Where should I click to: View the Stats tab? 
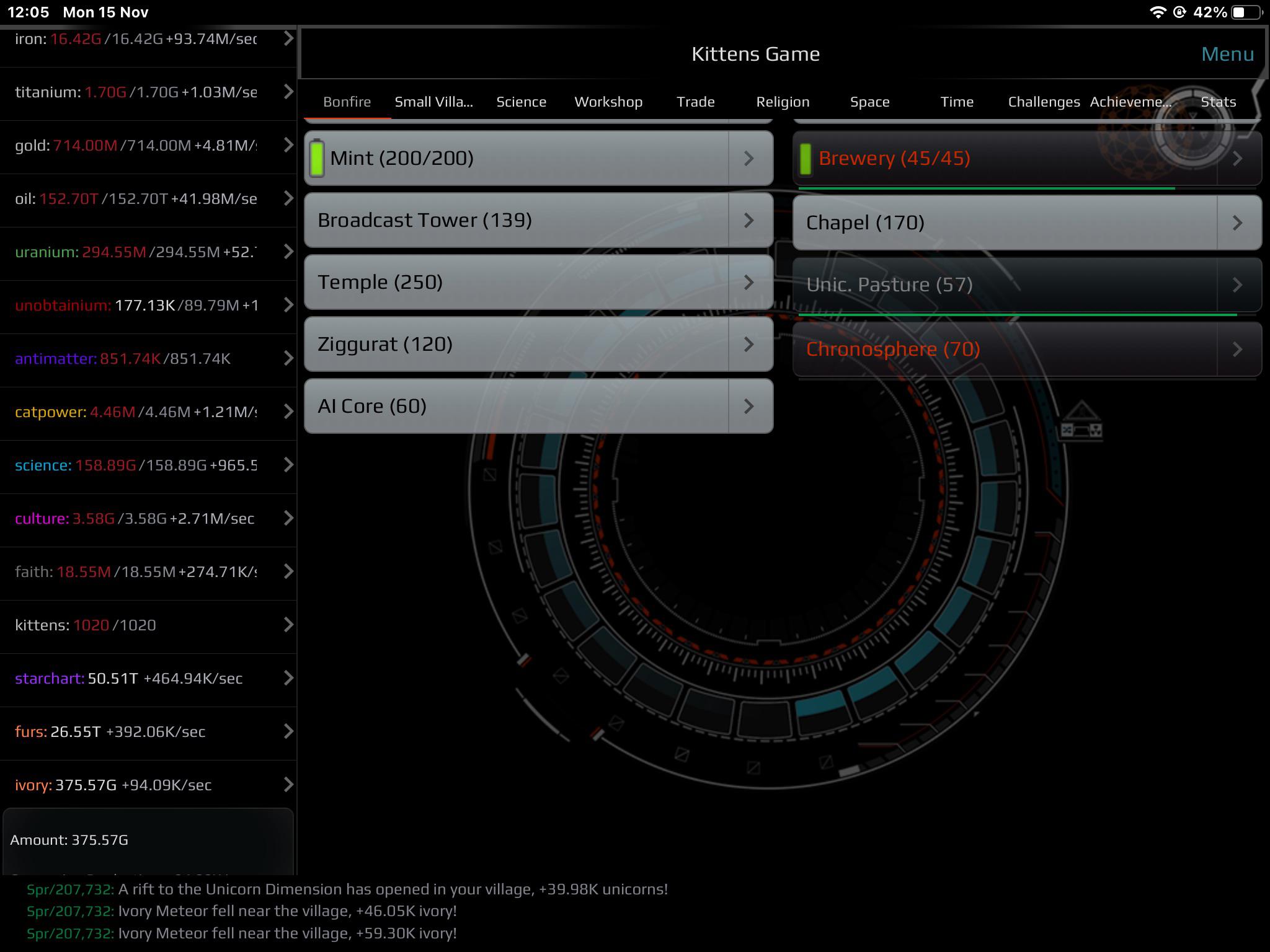coord(1218,102)
